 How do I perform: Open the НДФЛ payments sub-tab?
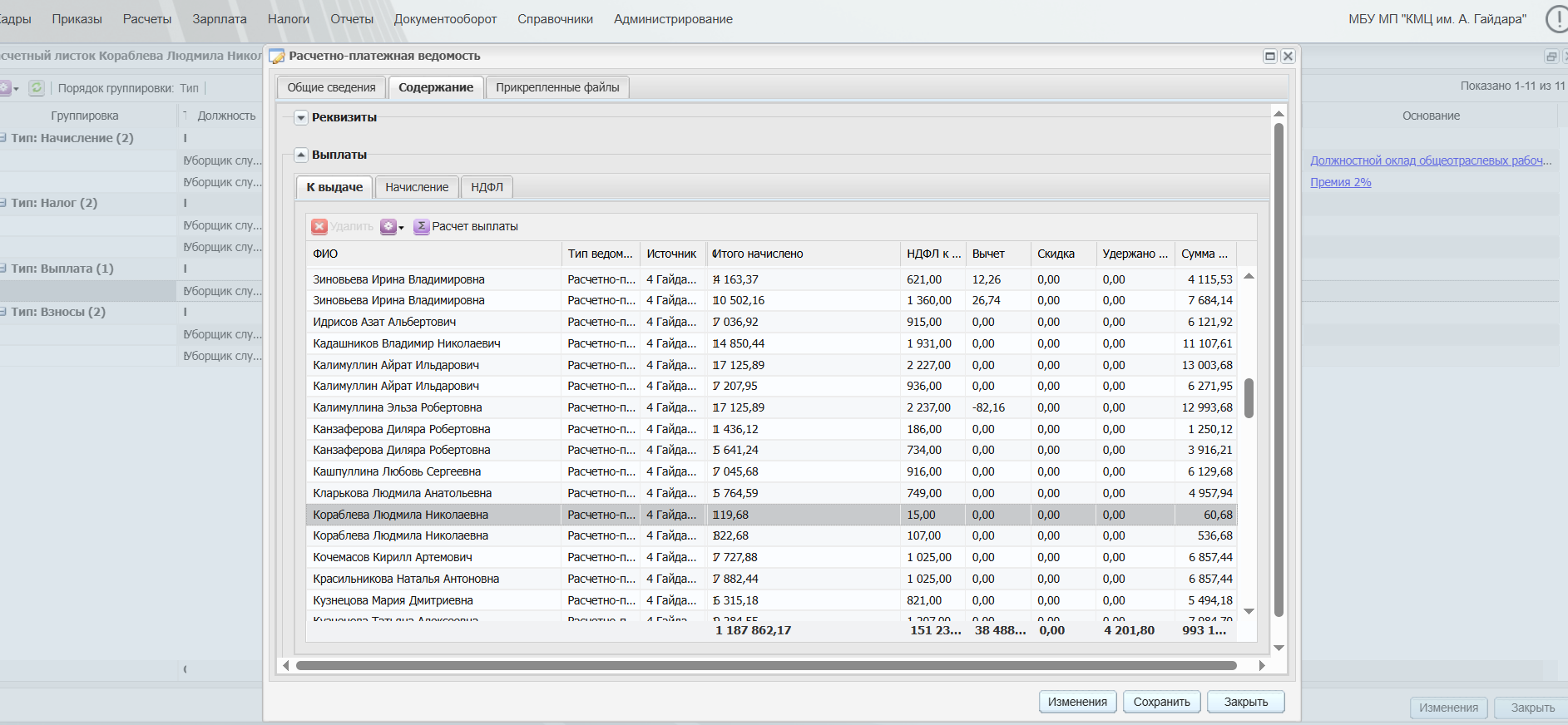coord(487,187)
